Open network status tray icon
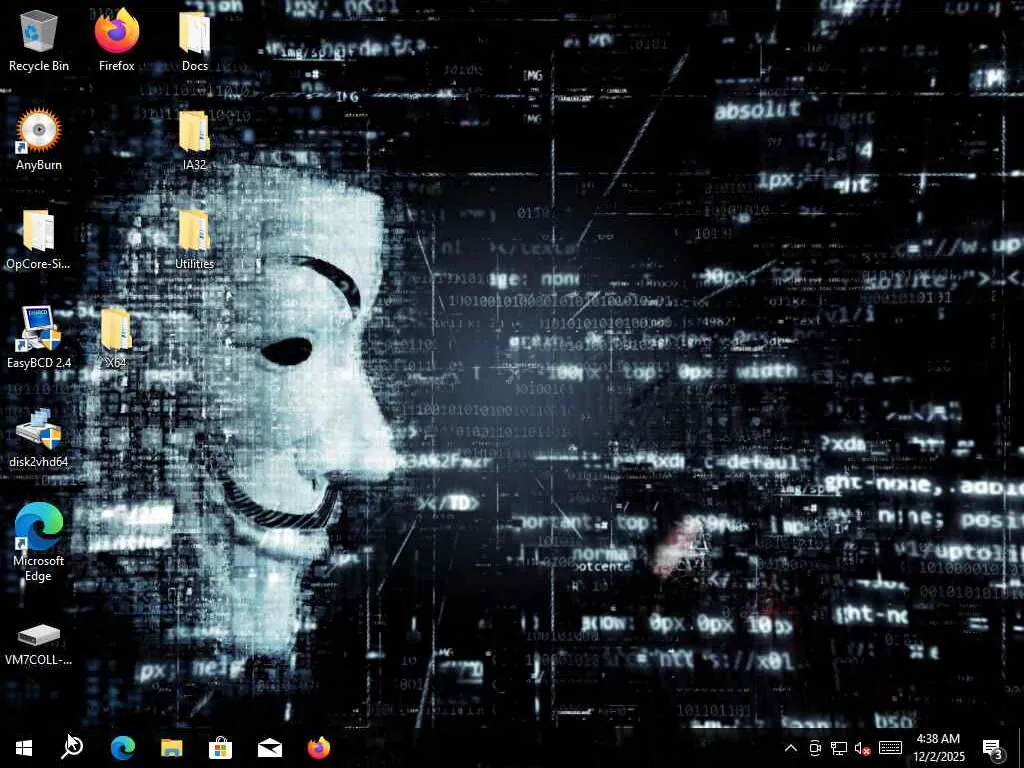This screenshot has width=1024, height=768. point(839,748)
